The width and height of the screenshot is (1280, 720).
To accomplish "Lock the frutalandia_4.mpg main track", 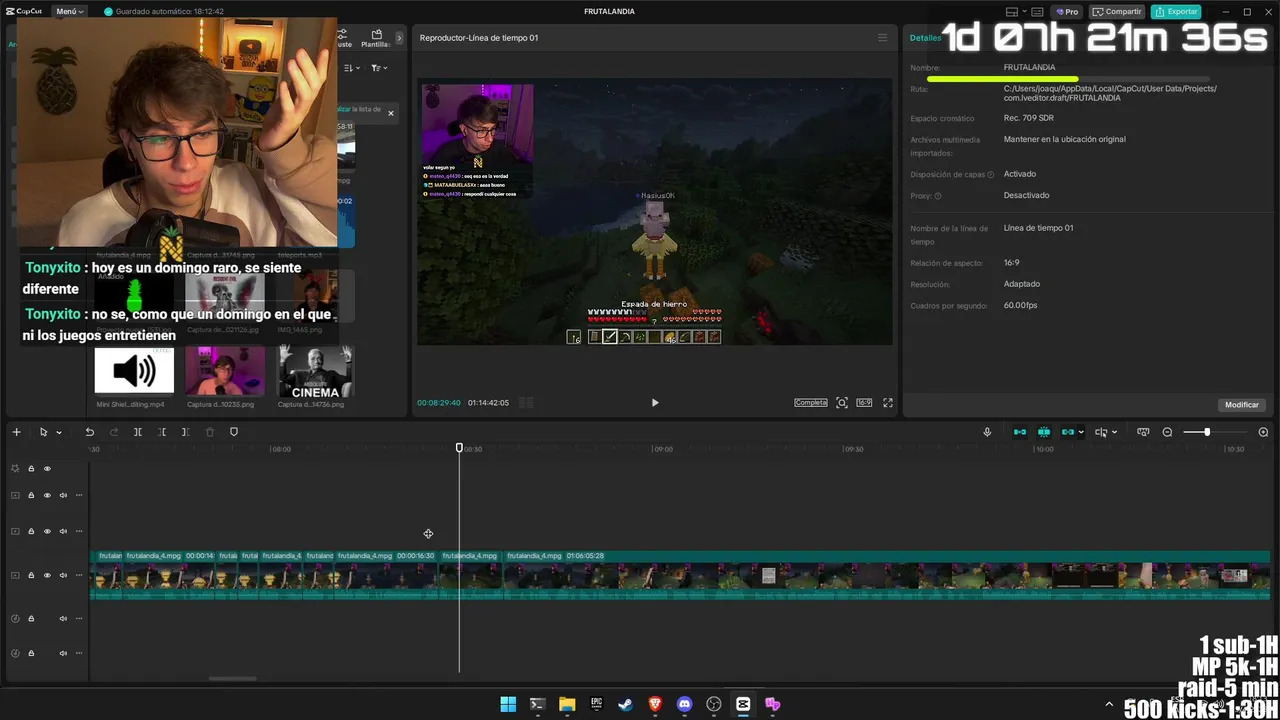I will (31, 576).
